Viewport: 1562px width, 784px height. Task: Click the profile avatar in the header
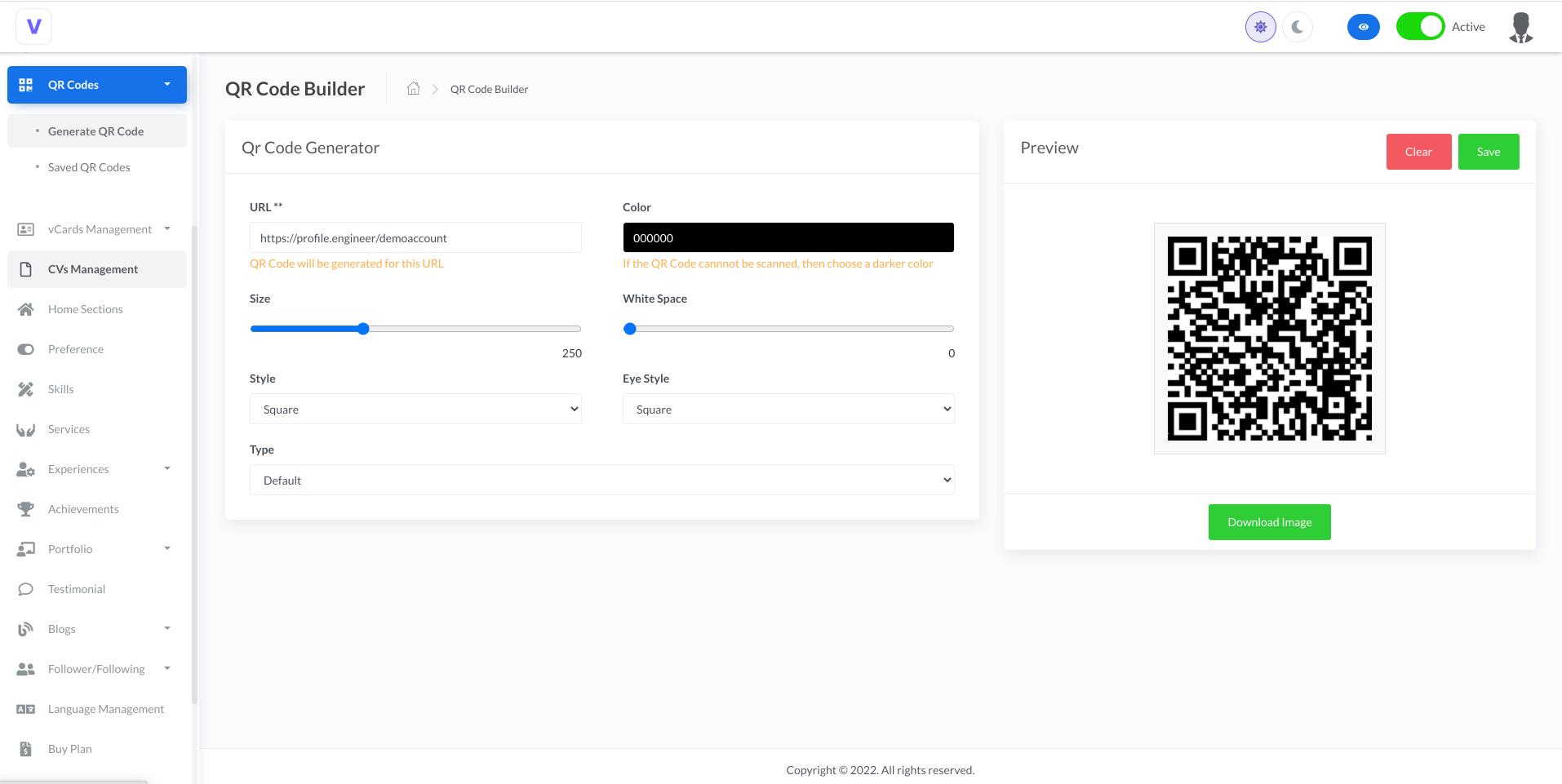point(1519,26)
